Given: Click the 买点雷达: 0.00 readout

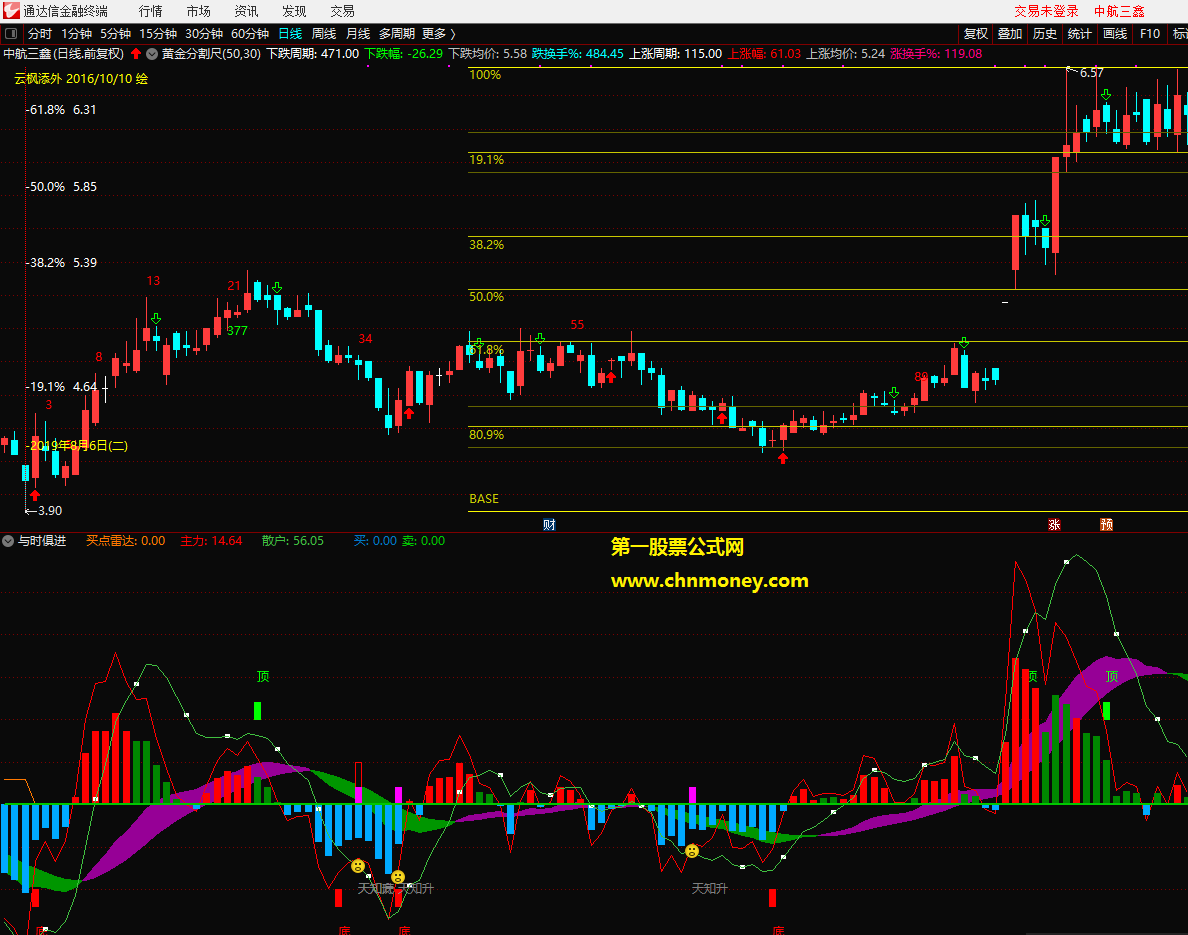Looking at the screenshot, I should pos(126,541).
